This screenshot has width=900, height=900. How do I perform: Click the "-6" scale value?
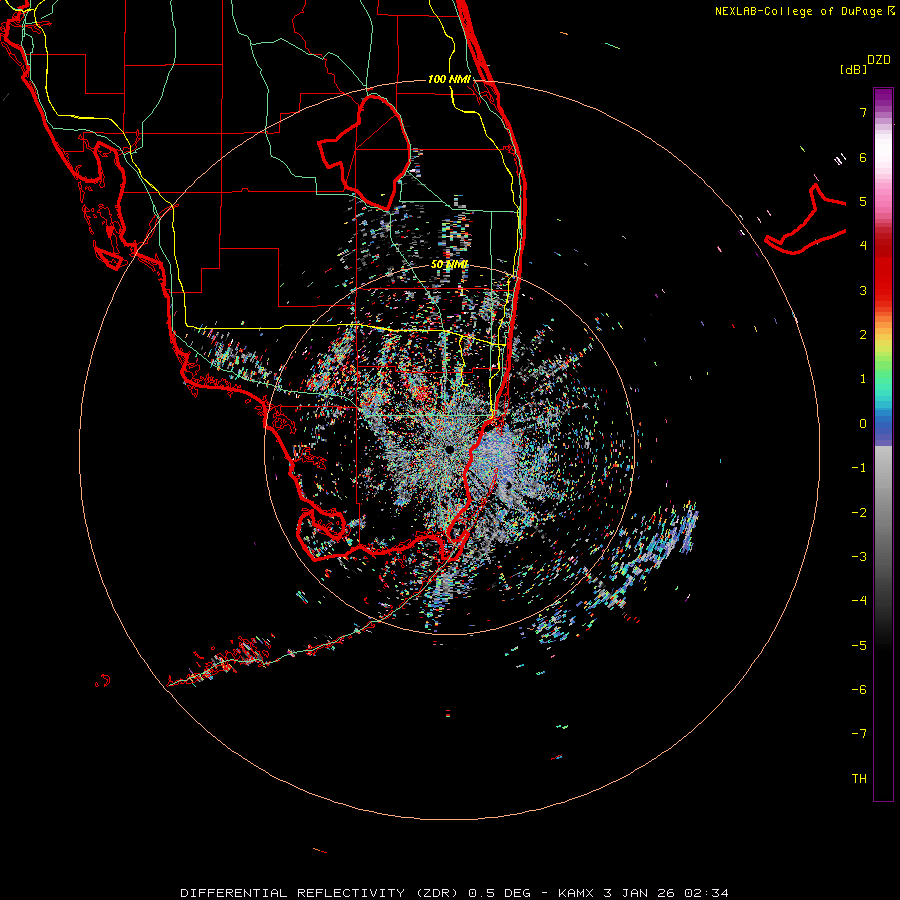[x=859, y=689]
